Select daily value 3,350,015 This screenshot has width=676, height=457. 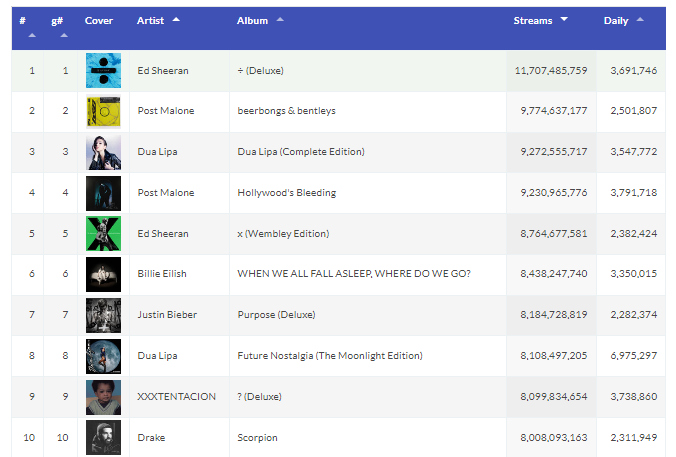point(634,274)
